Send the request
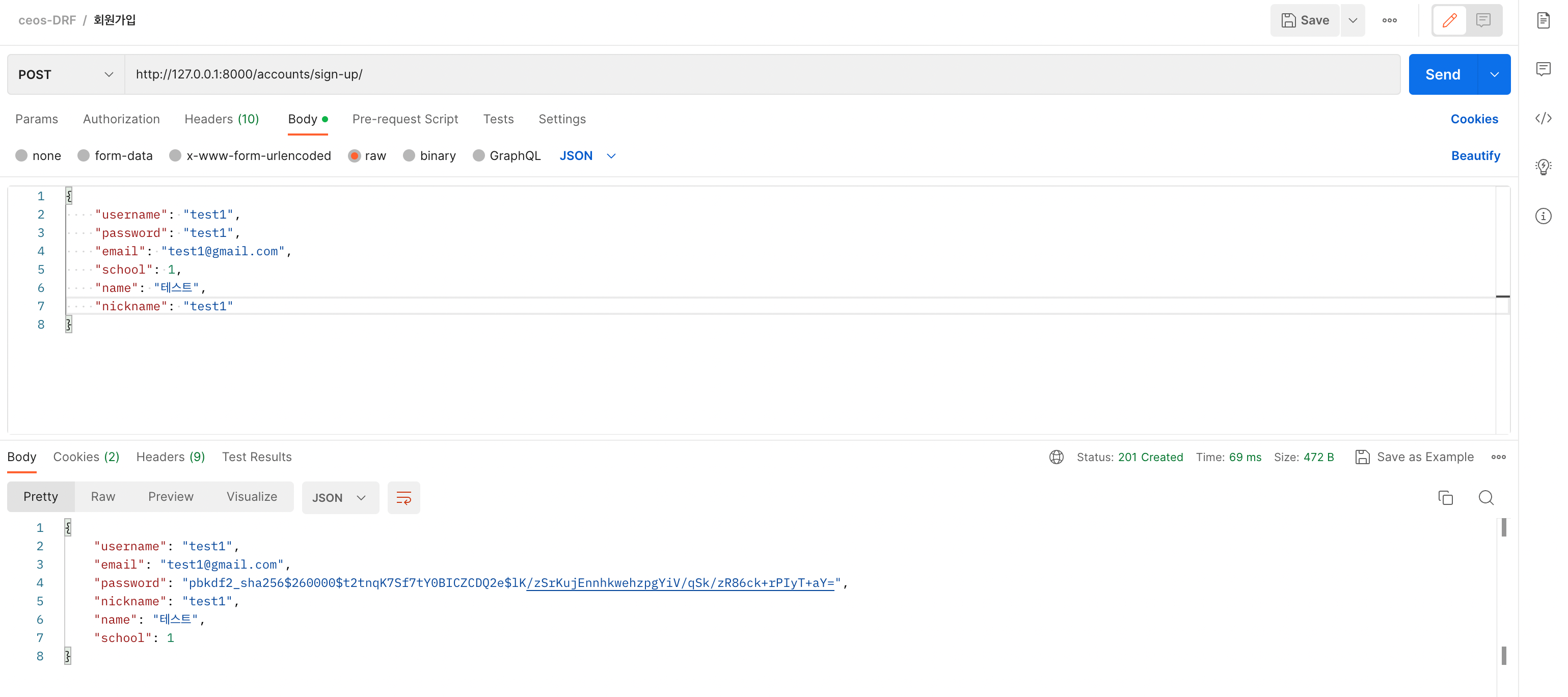The height and width of the screenshot is (697, 1568). point(1443,74)
